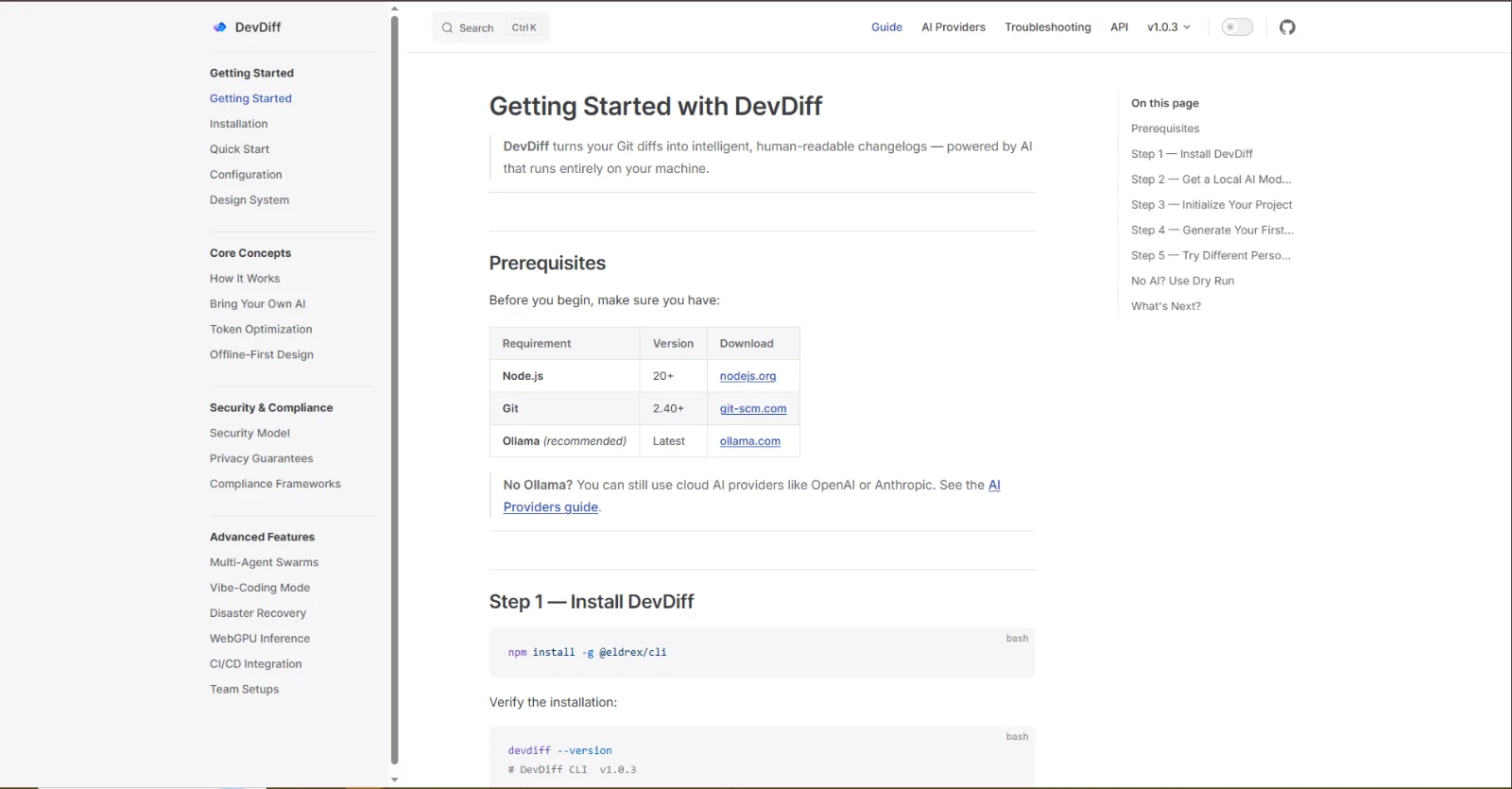This screenshot has height=789, width=1512.
Task: Follow the ollama.com download link
Action: point(749,441)
